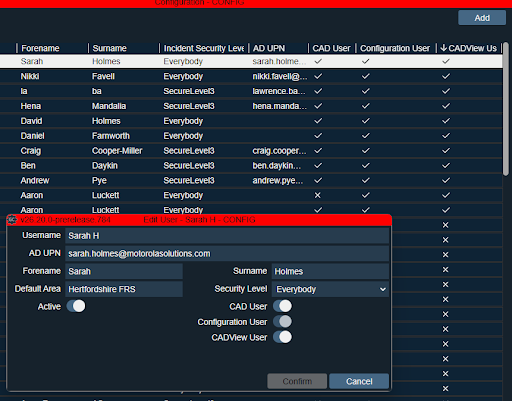This screenshot has width=512, height=401.
Task: Select the Nikki row in the table
Action: 251,76
